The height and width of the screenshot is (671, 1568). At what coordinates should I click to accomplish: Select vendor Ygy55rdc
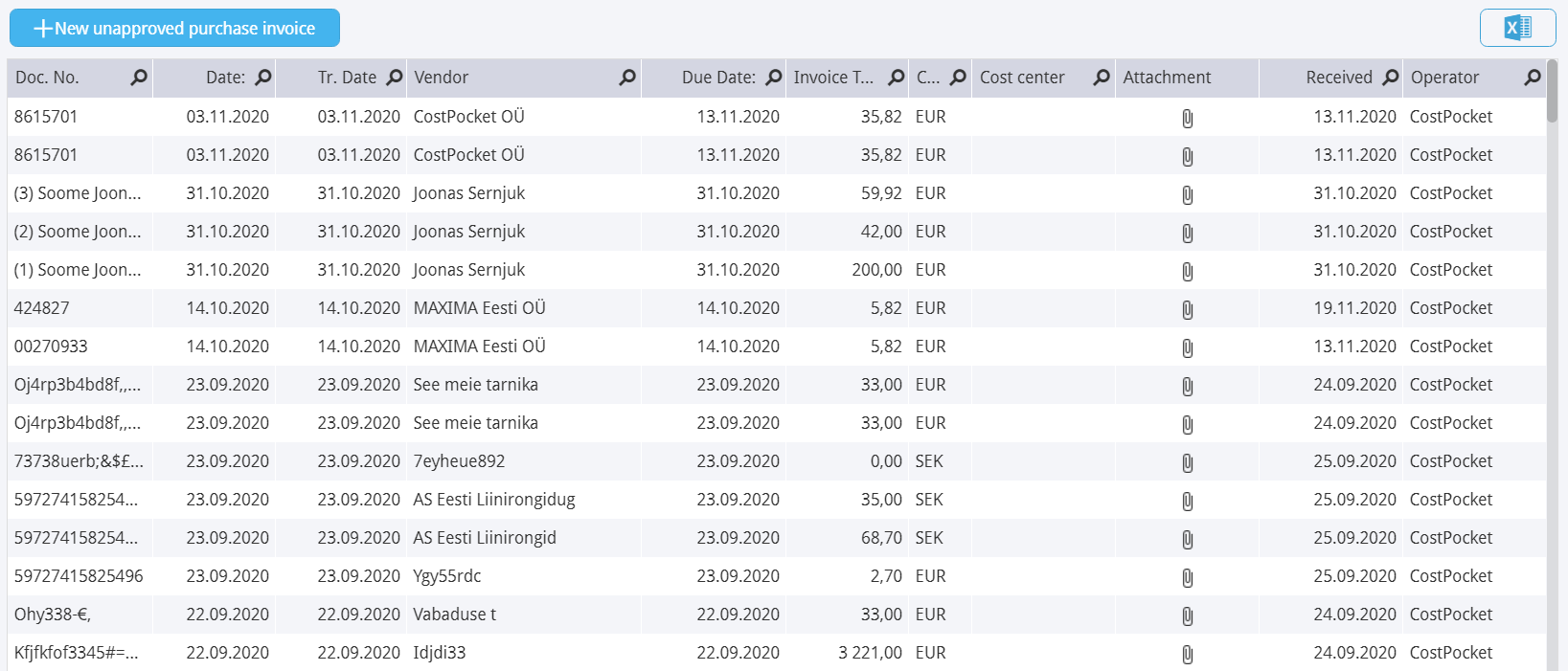447,576
